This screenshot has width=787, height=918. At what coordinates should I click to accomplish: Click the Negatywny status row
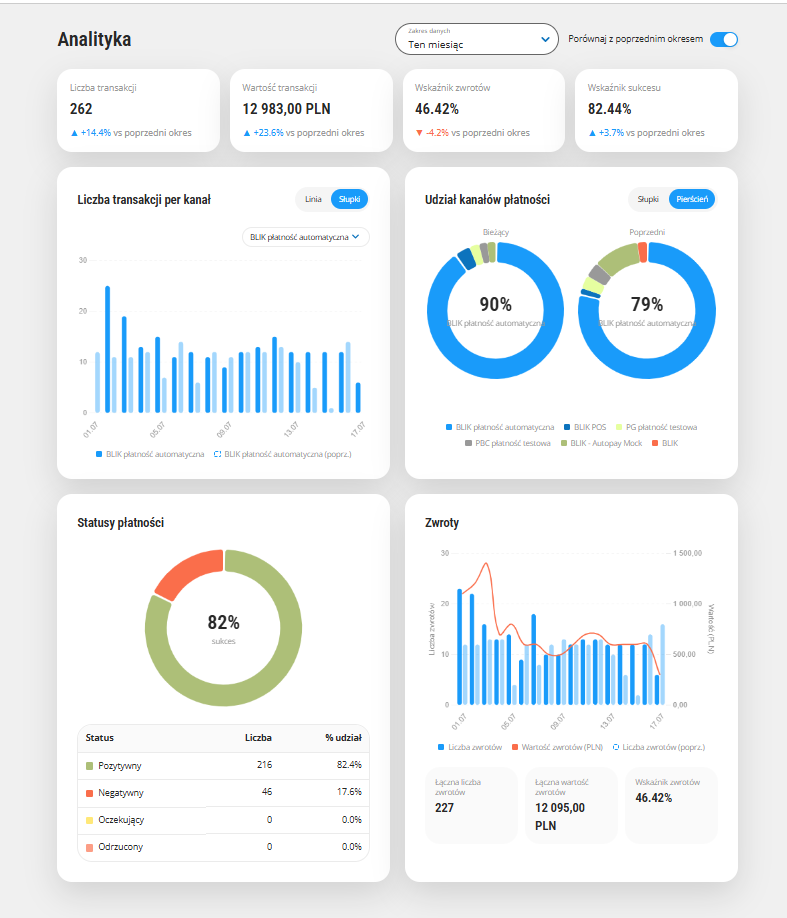[223, 793]
